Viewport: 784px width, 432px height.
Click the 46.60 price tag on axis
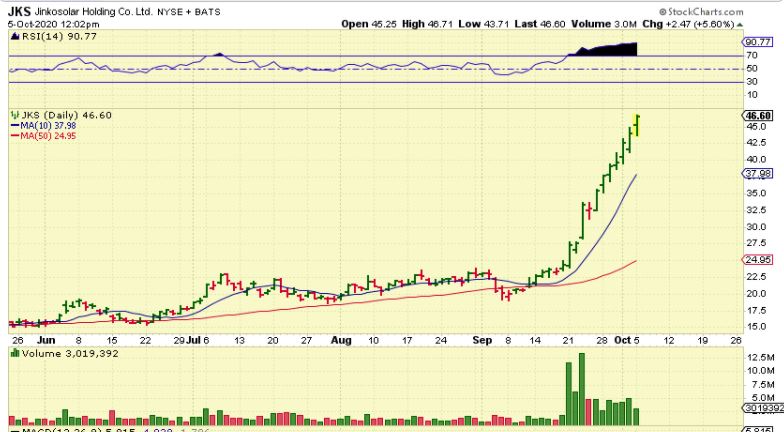(759, 116)
